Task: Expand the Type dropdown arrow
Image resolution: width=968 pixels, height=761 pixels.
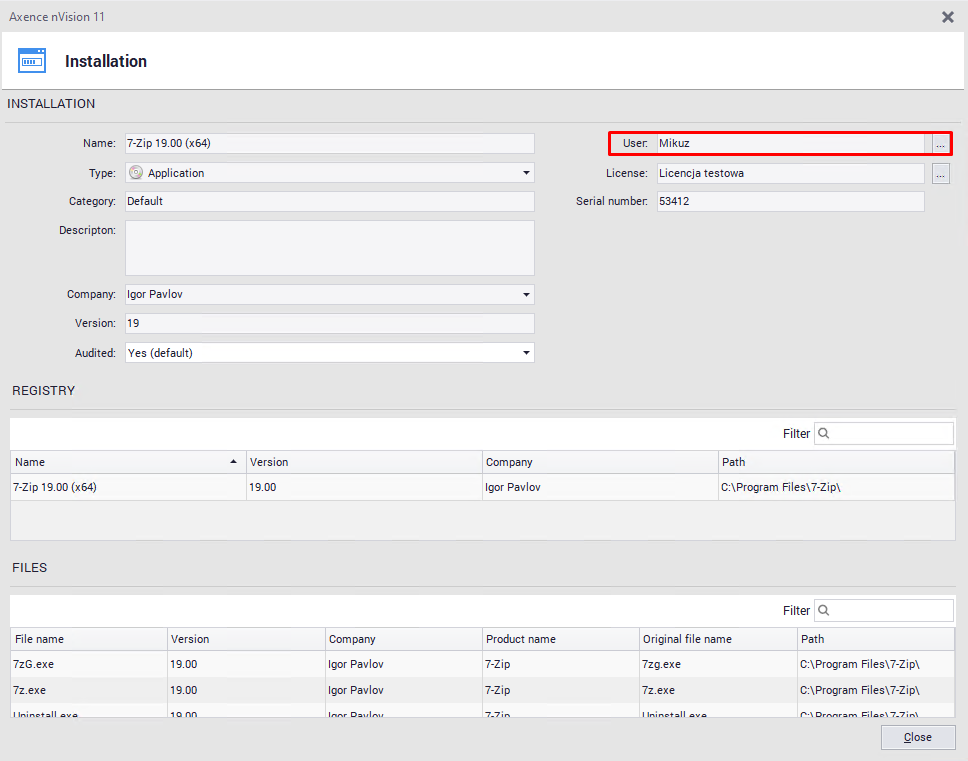Action: coord(526,173)
